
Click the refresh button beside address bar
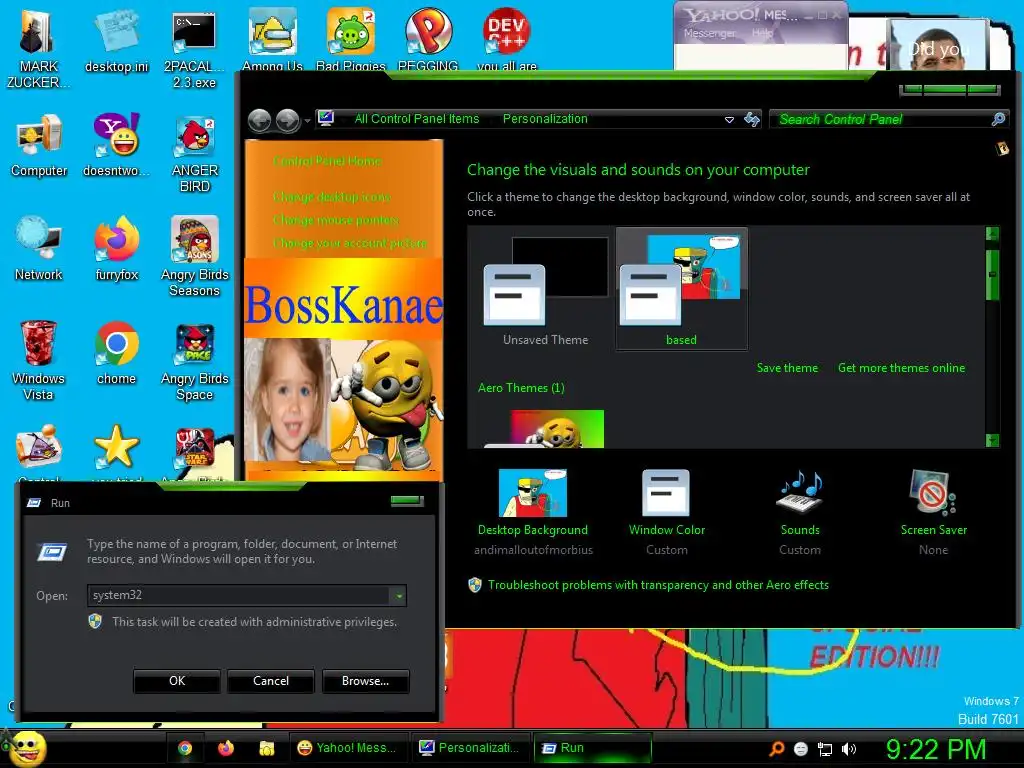point(752,119)
